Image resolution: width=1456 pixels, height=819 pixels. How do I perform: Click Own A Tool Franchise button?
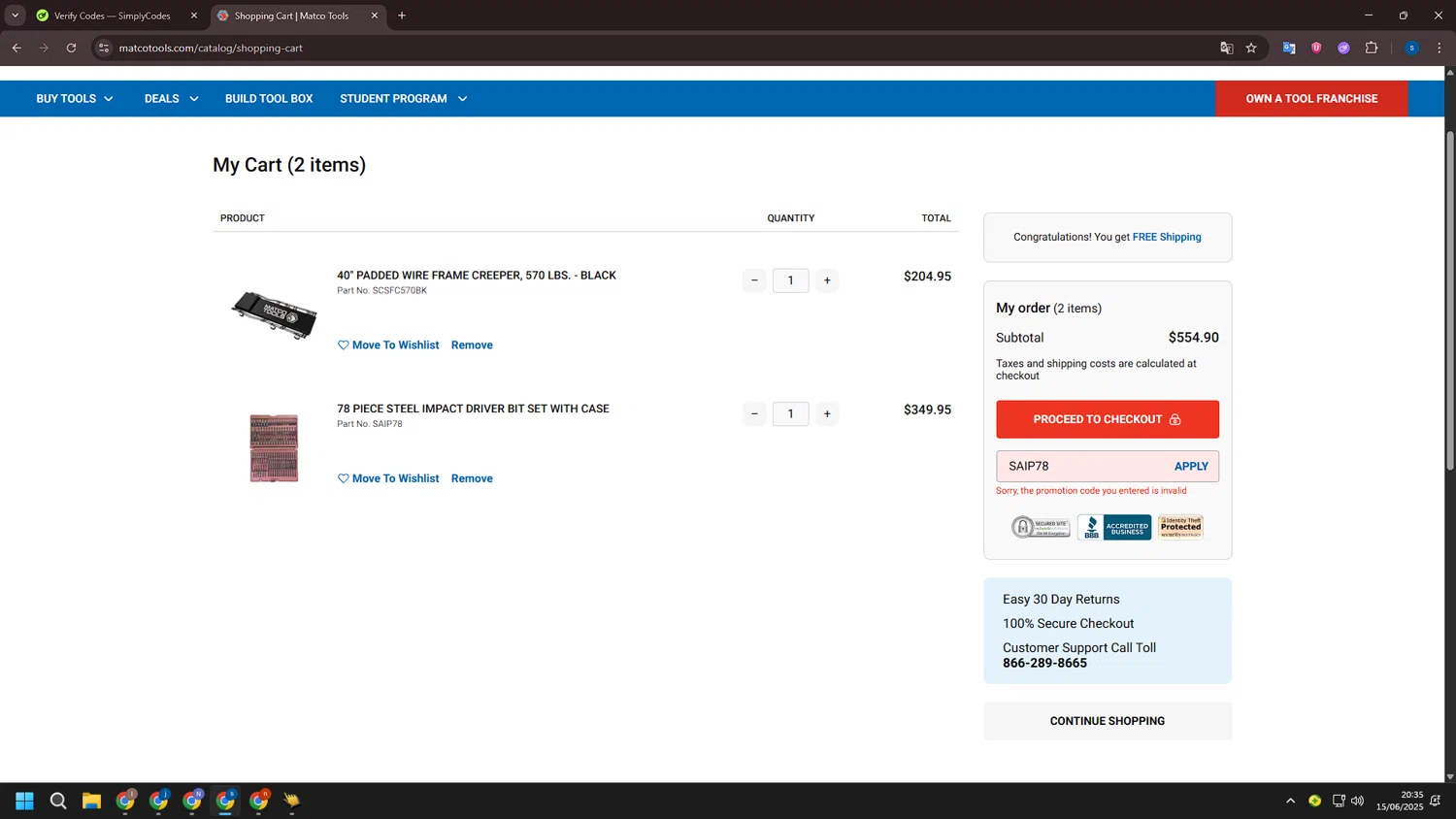point(1311,99)
